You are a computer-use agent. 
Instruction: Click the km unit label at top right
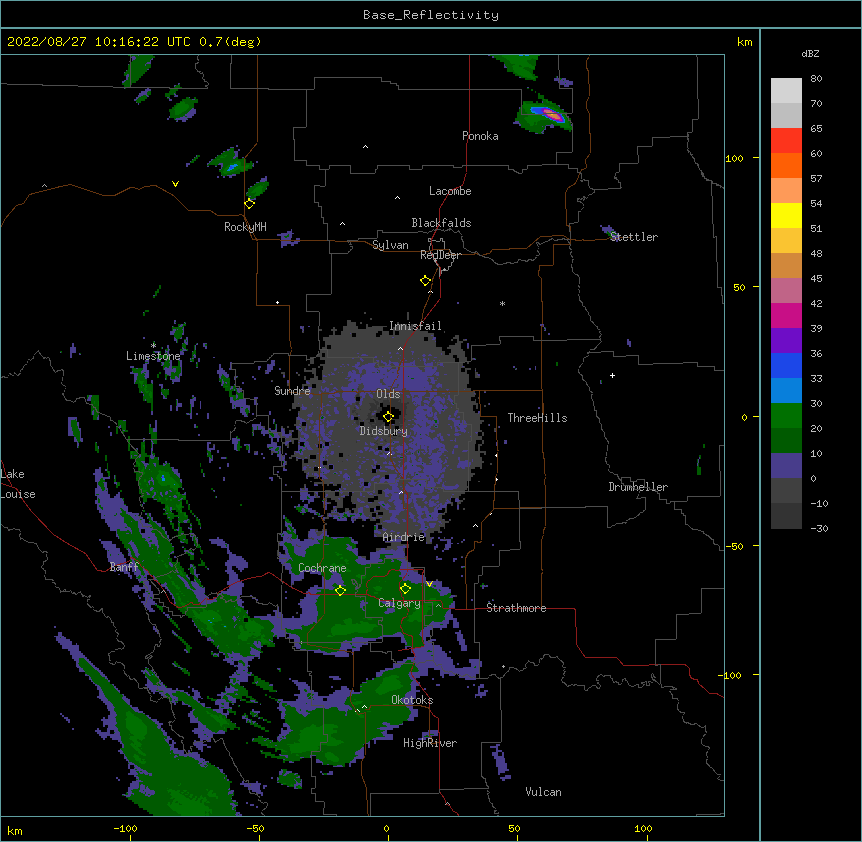click(x=744, y=42)
